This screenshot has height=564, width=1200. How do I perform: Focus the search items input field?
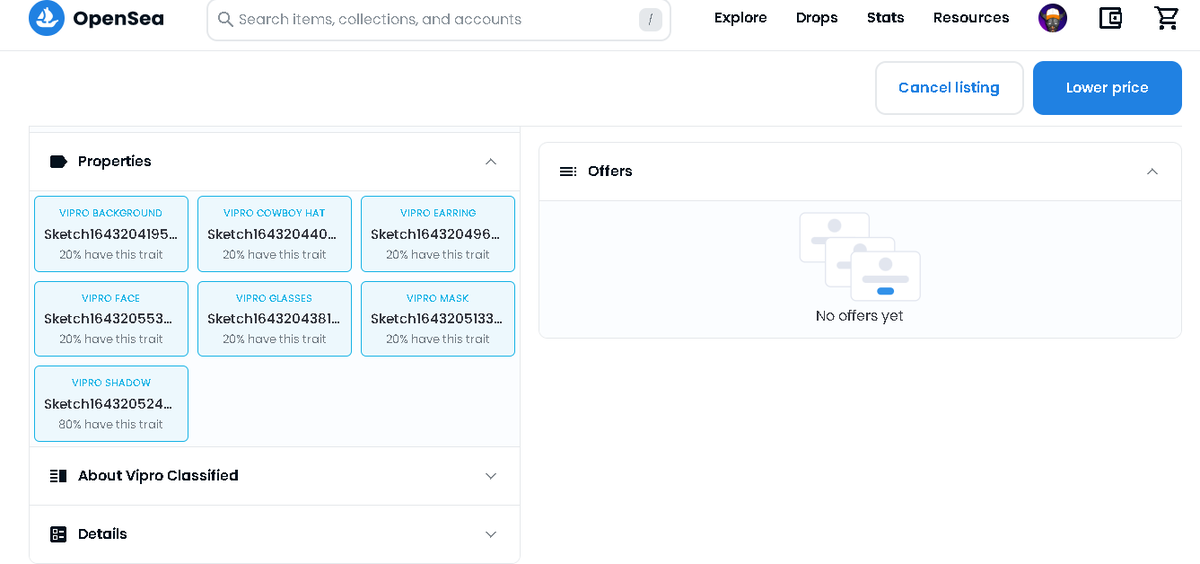point(438,19)
